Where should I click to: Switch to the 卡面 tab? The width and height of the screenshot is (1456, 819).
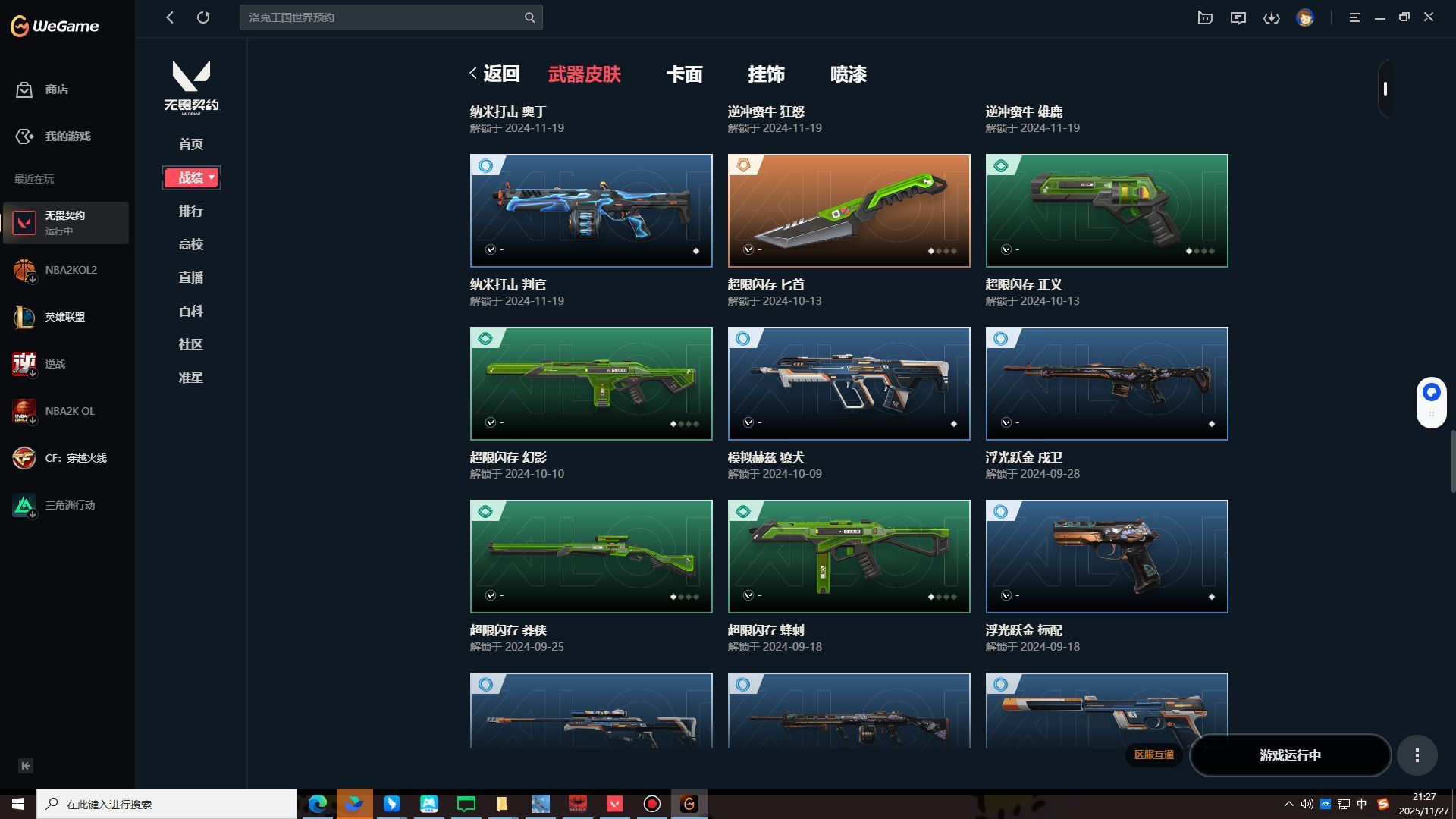pos(684,74)
